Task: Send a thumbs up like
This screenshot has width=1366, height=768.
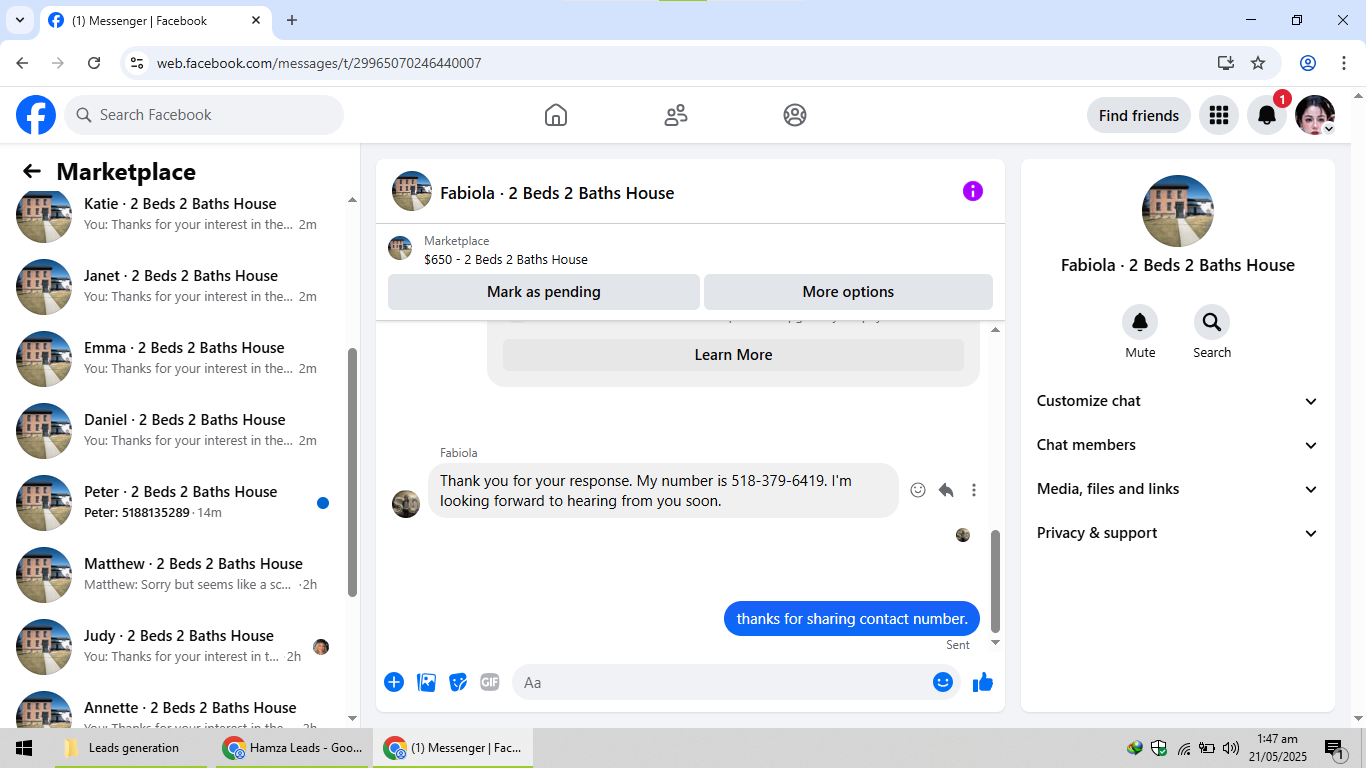Action: pos(983,682)
